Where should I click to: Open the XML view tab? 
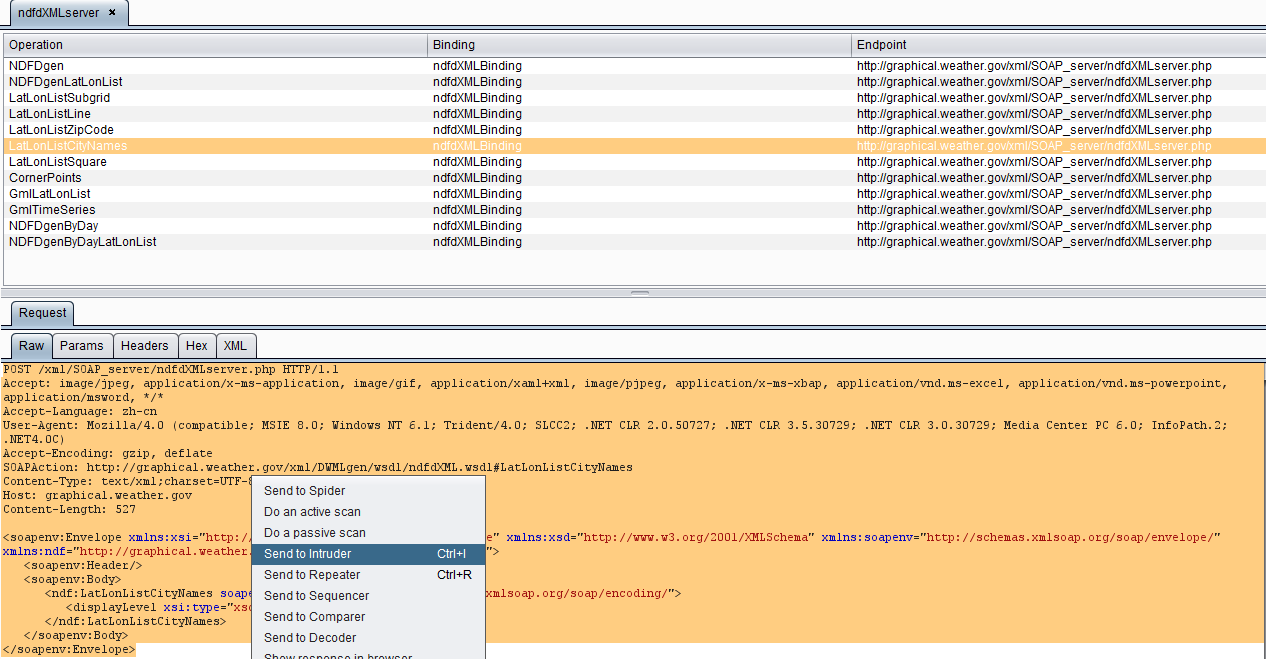[x=235, y=346]
